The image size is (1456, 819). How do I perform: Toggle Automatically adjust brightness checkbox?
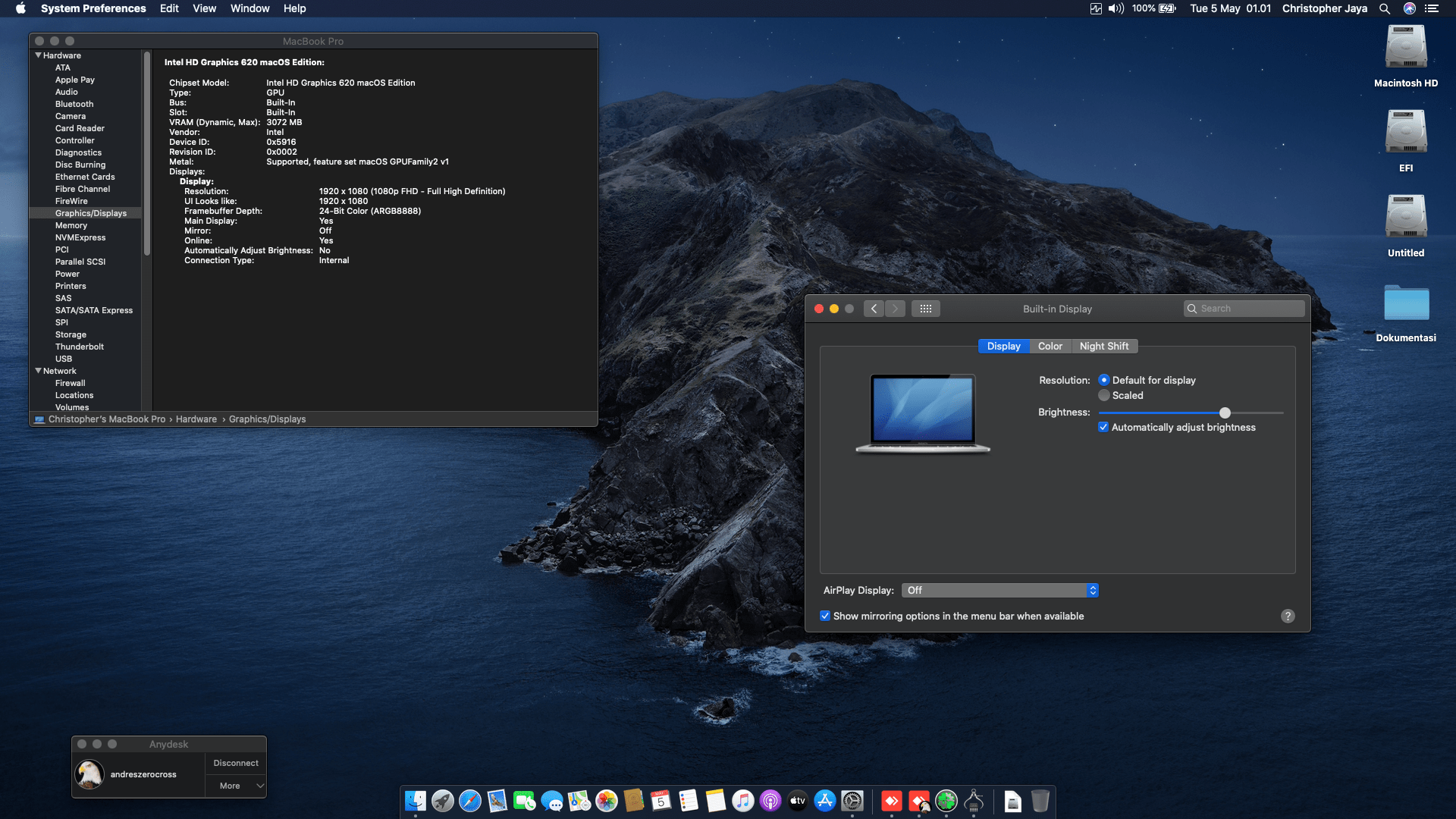pyautogui.click(x=1103, y=427)
